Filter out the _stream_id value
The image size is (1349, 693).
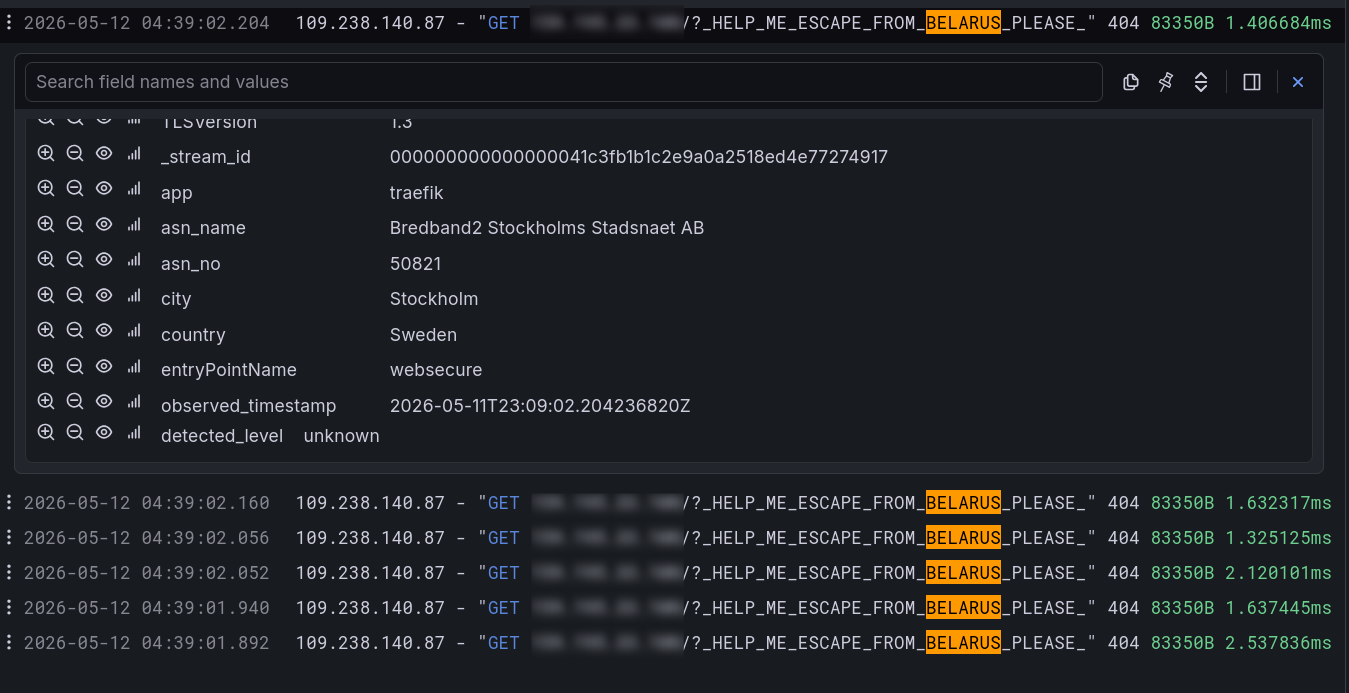74,153
